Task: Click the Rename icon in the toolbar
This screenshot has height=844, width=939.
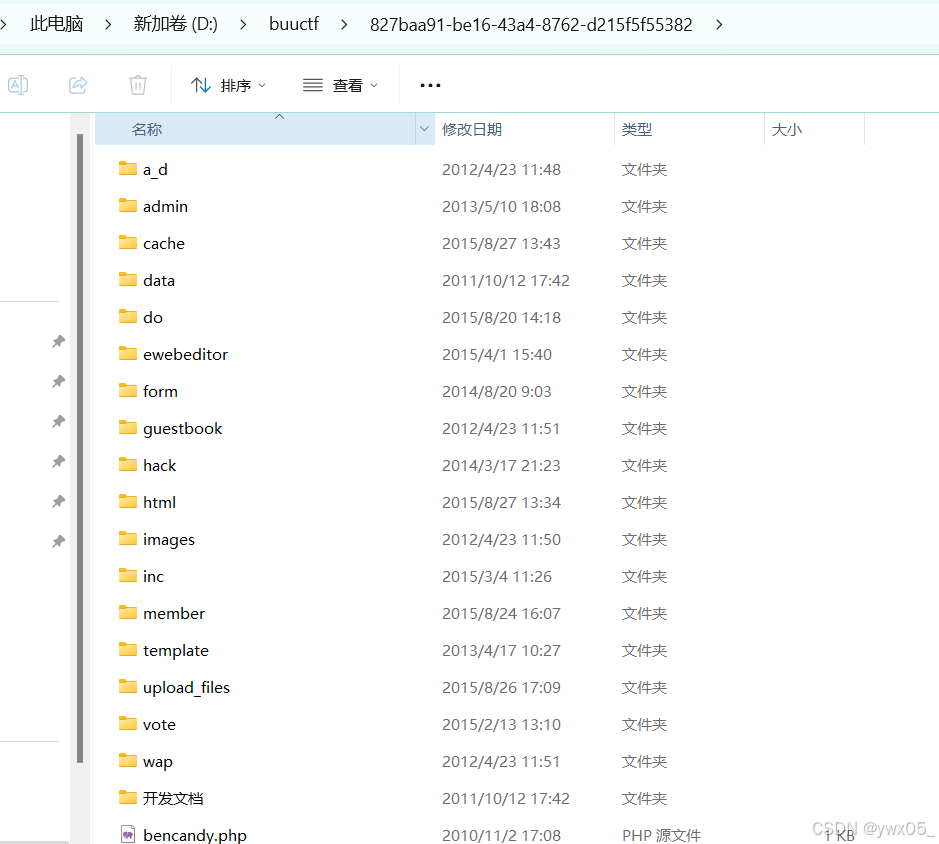Action: point(17,85)
